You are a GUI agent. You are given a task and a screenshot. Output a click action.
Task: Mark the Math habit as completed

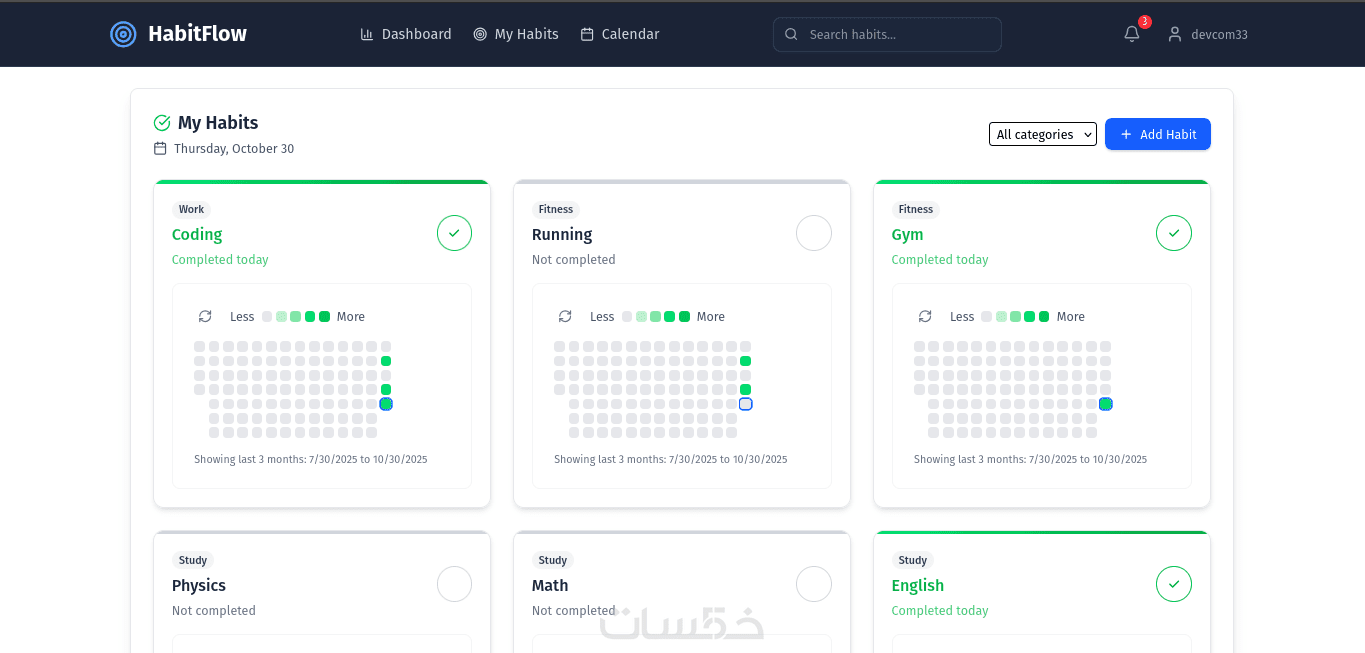[814, 584]
